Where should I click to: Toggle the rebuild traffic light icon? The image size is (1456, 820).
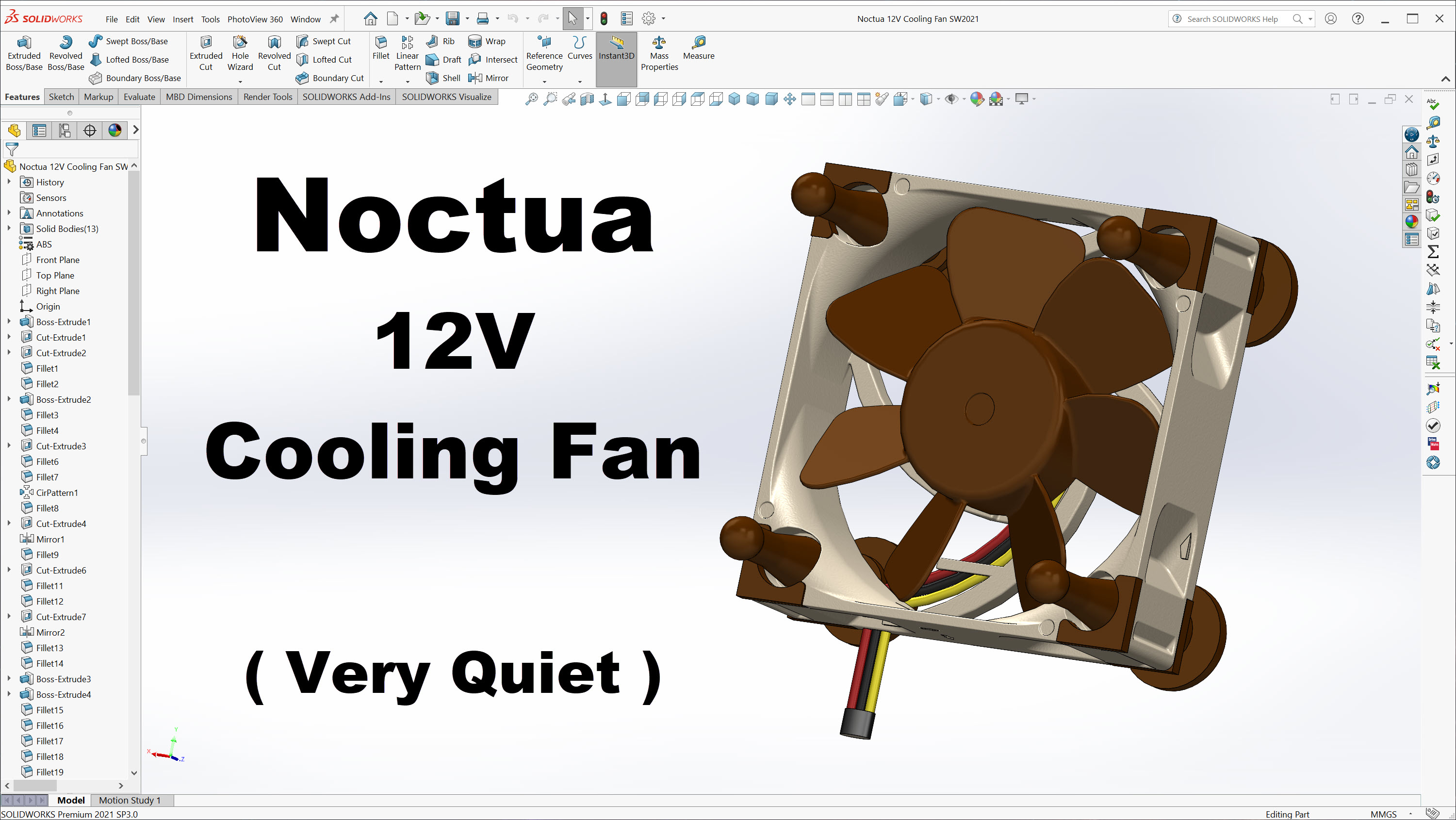(x=604, y=18)
